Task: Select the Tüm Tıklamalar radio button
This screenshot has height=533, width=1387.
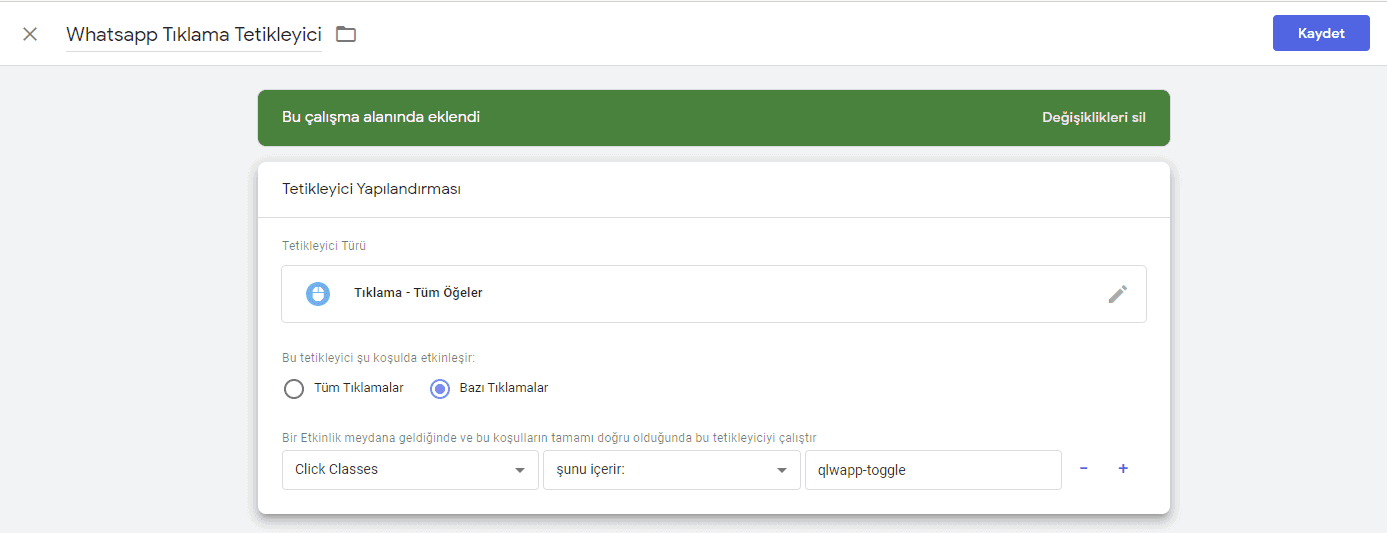Action: coord(294,389)
